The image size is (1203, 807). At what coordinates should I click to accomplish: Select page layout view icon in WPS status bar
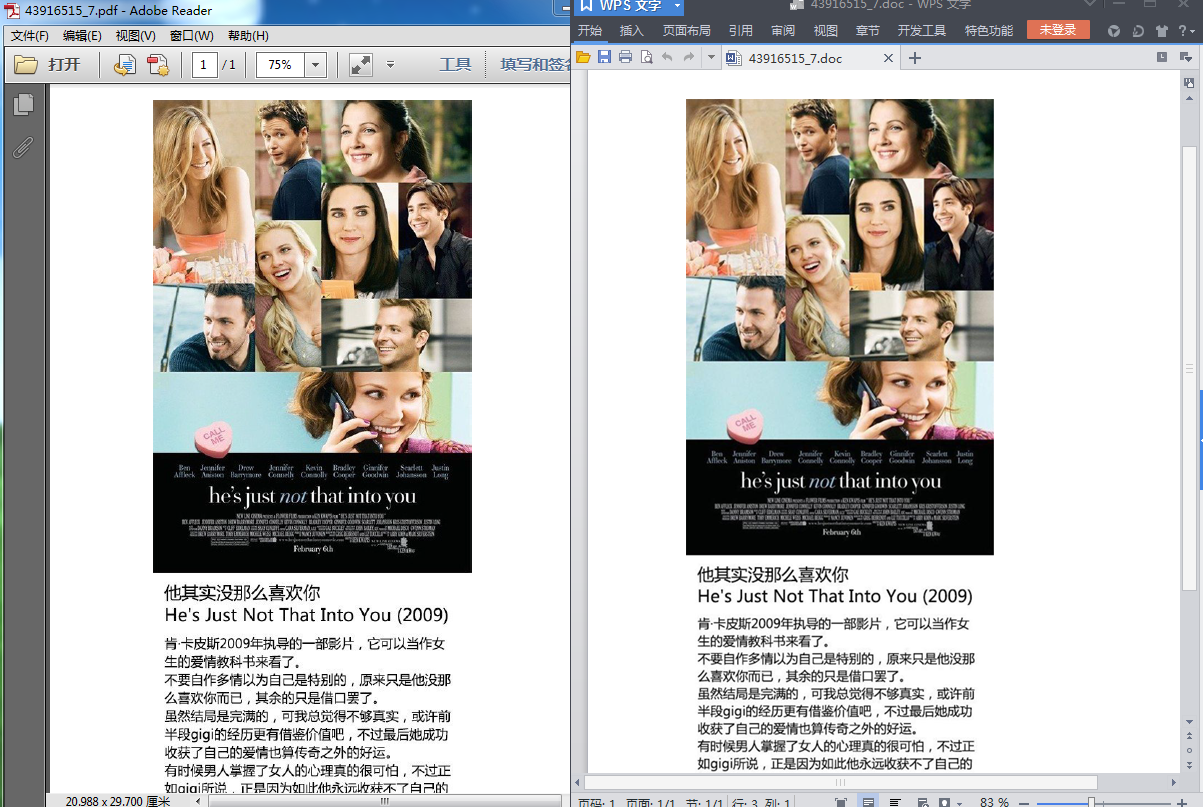868,802
